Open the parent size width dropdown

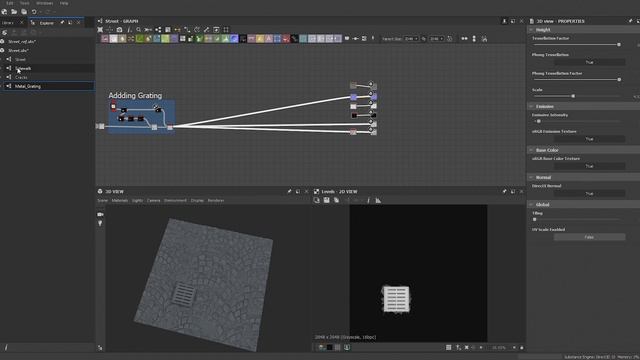click(411, 39)
